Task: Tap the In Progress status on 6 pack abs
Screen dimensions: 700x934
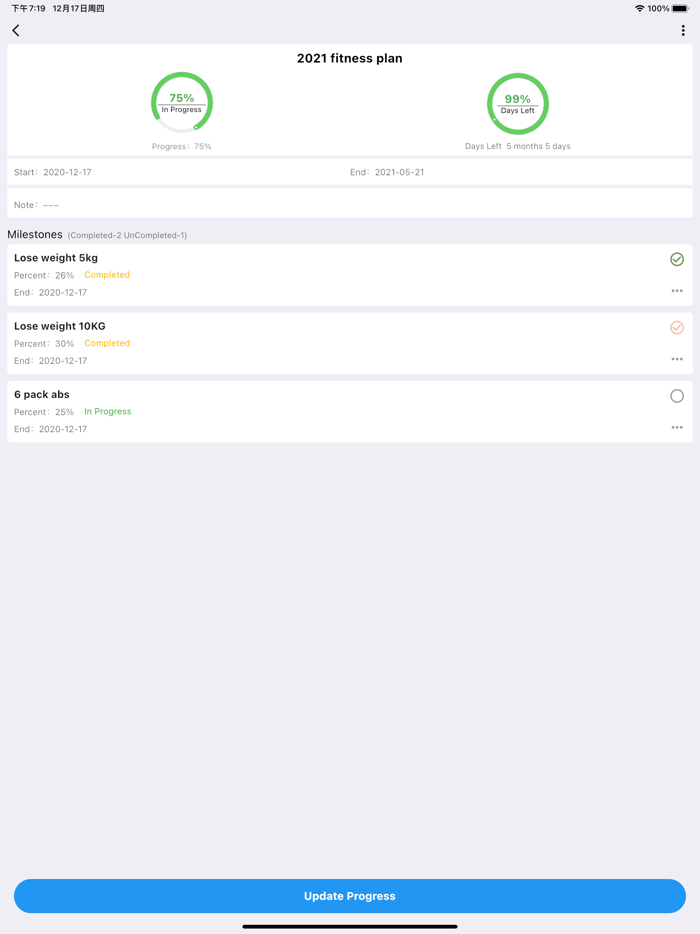Action: (108, 411)
